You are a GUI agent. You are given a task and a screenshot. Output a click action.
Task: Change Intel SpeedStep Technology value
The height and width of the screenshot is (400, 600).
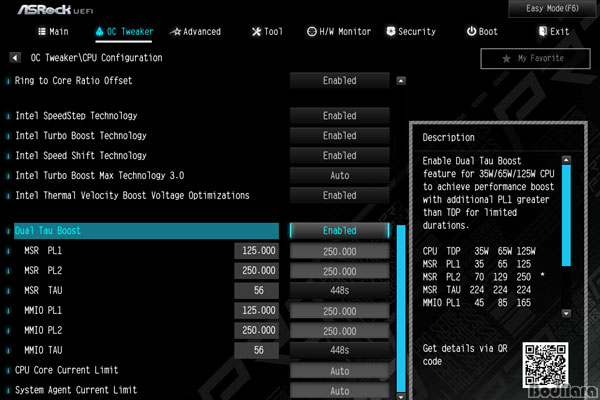339,116
